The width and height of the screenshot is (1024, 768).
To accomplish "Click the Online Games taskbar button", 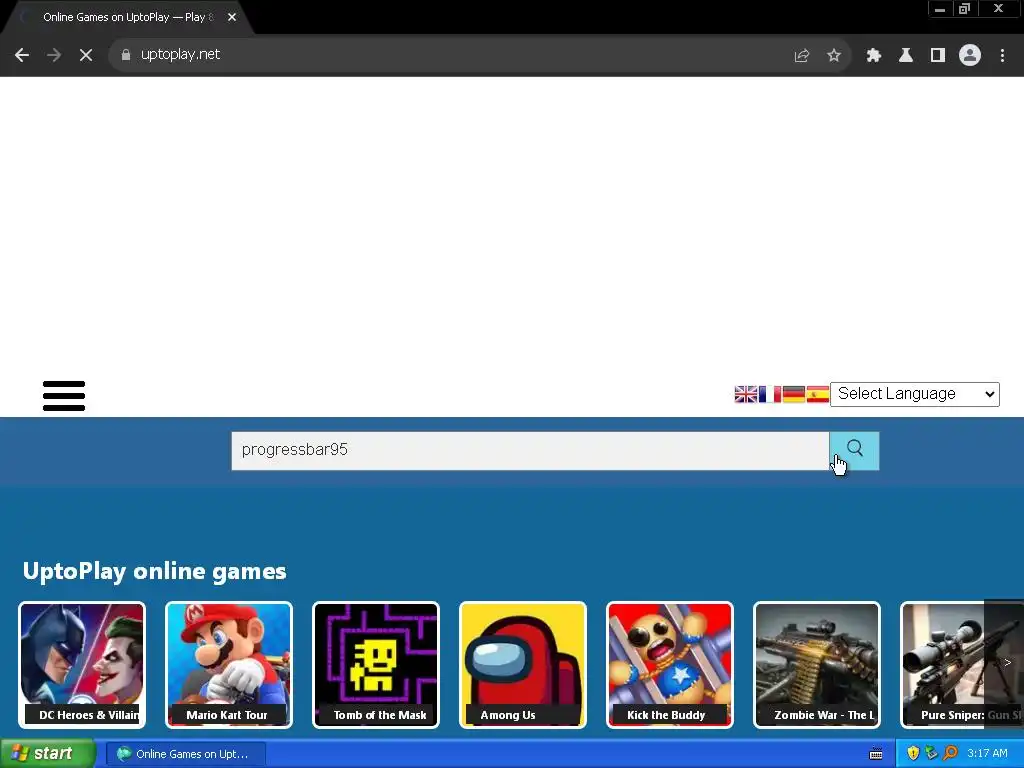I will click(185, 754).
